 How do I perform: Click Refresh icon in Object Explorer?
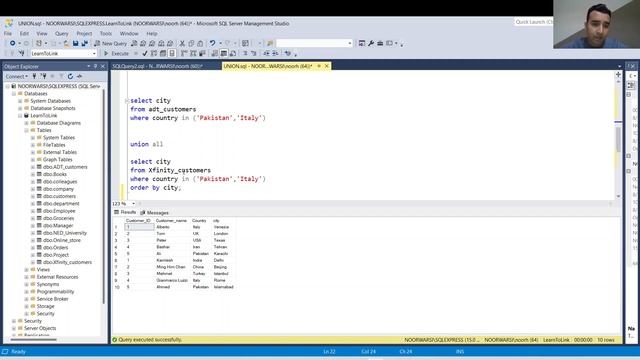[x=70, y=76]
